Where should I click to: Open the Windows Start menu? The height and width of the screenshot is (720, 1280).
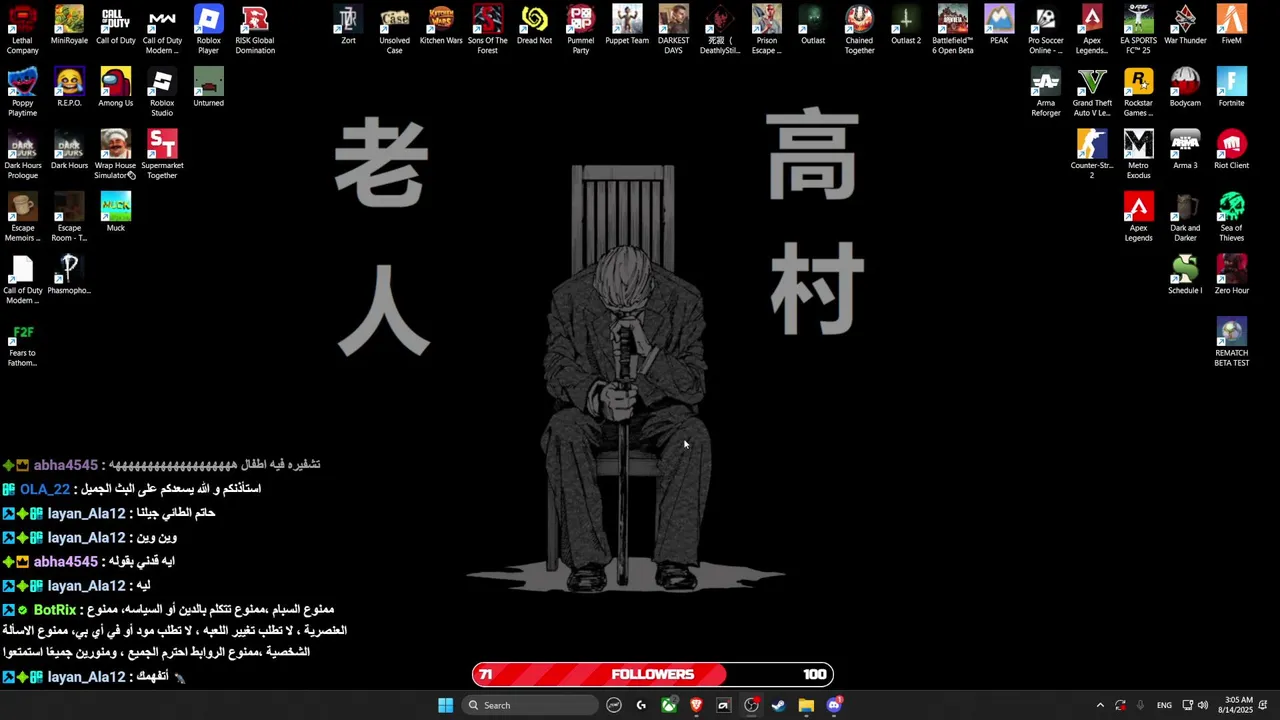point(445,705)
